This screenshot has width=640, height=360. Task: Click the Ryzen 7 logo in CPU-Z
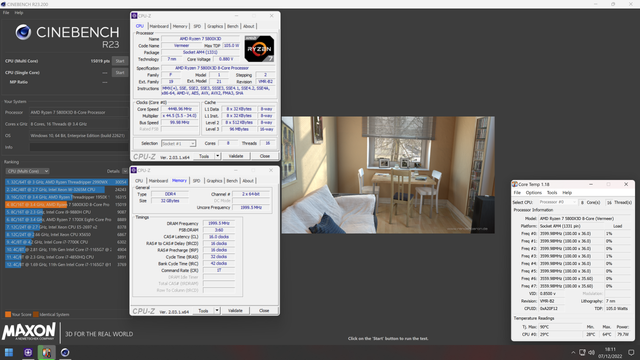tap(259, 49)
